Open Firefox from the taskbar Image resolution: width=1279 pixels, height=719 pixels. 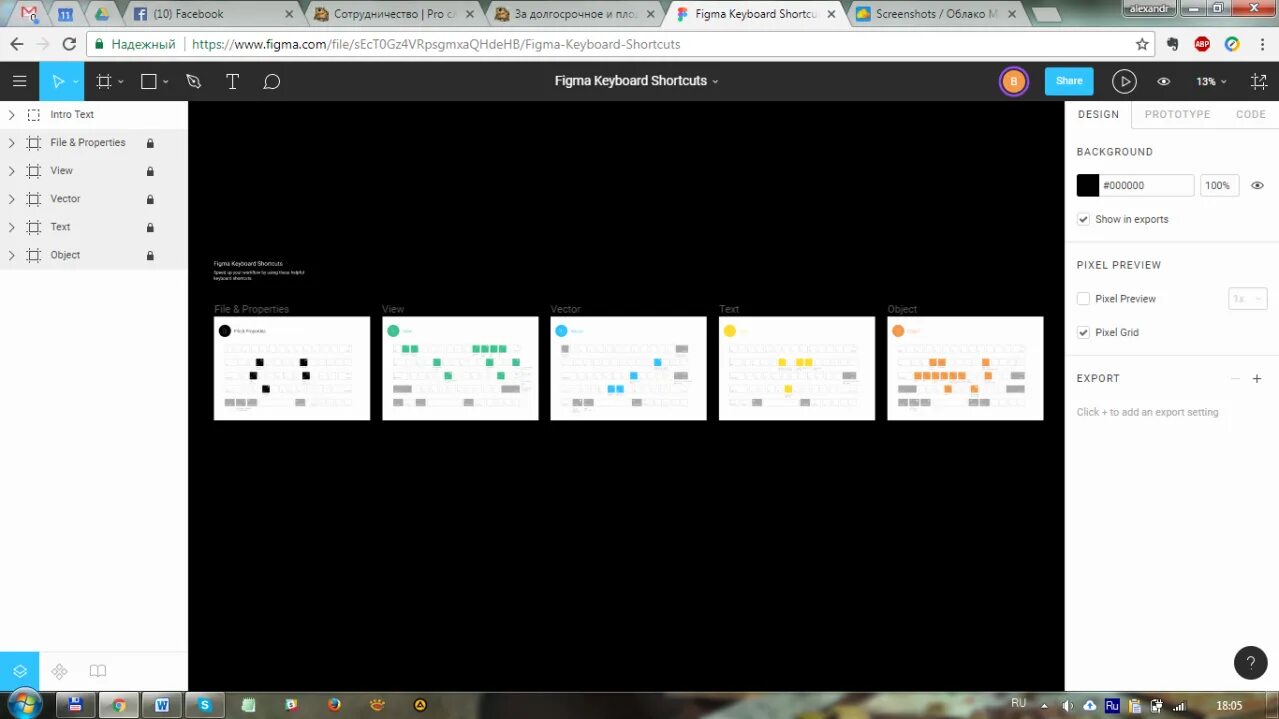tap(334, 704)
